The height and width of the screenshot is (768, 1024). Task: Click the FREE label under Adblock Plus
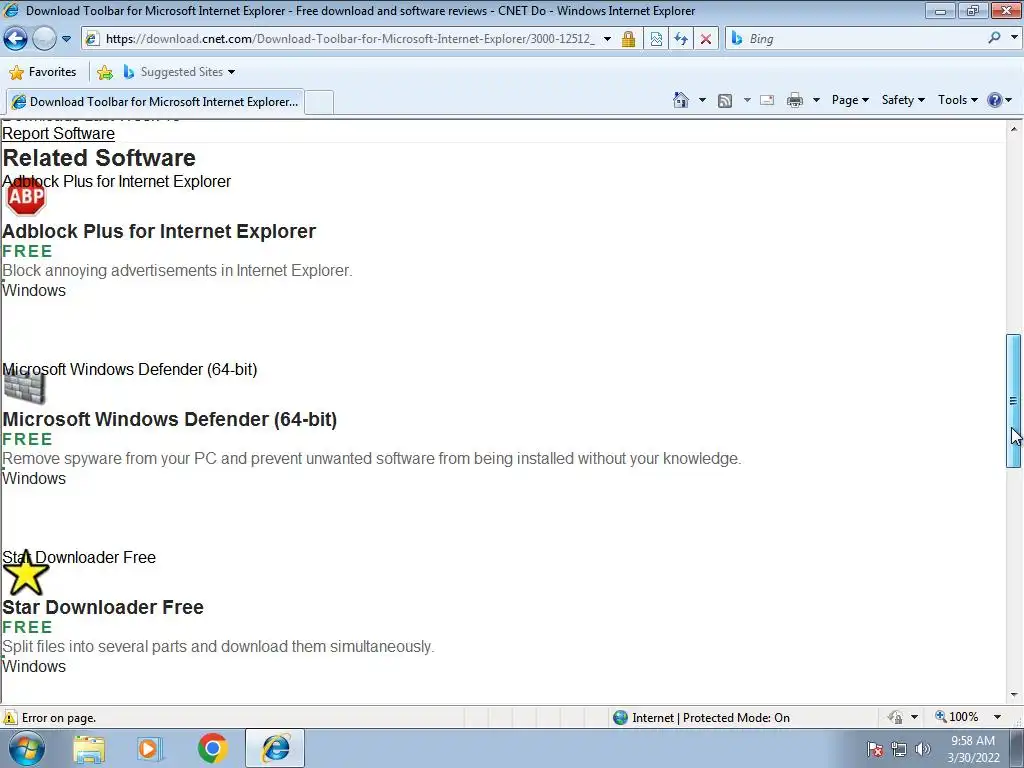tap(27, 251)
